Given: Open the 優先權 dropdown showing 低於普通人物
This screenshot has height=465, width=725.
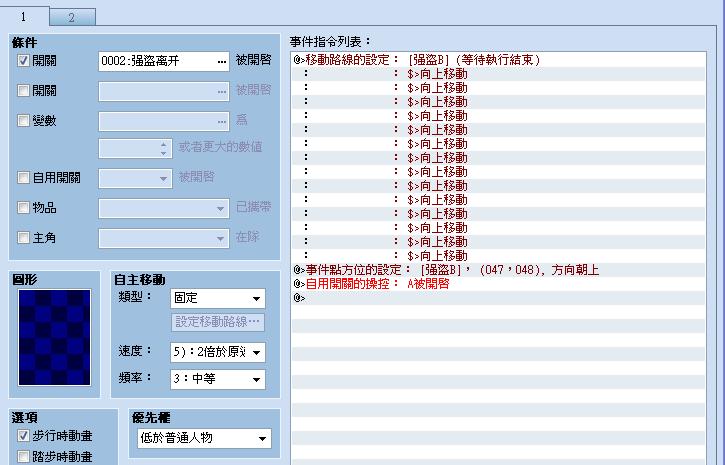Looking at the screenshot, I should 204,438.
